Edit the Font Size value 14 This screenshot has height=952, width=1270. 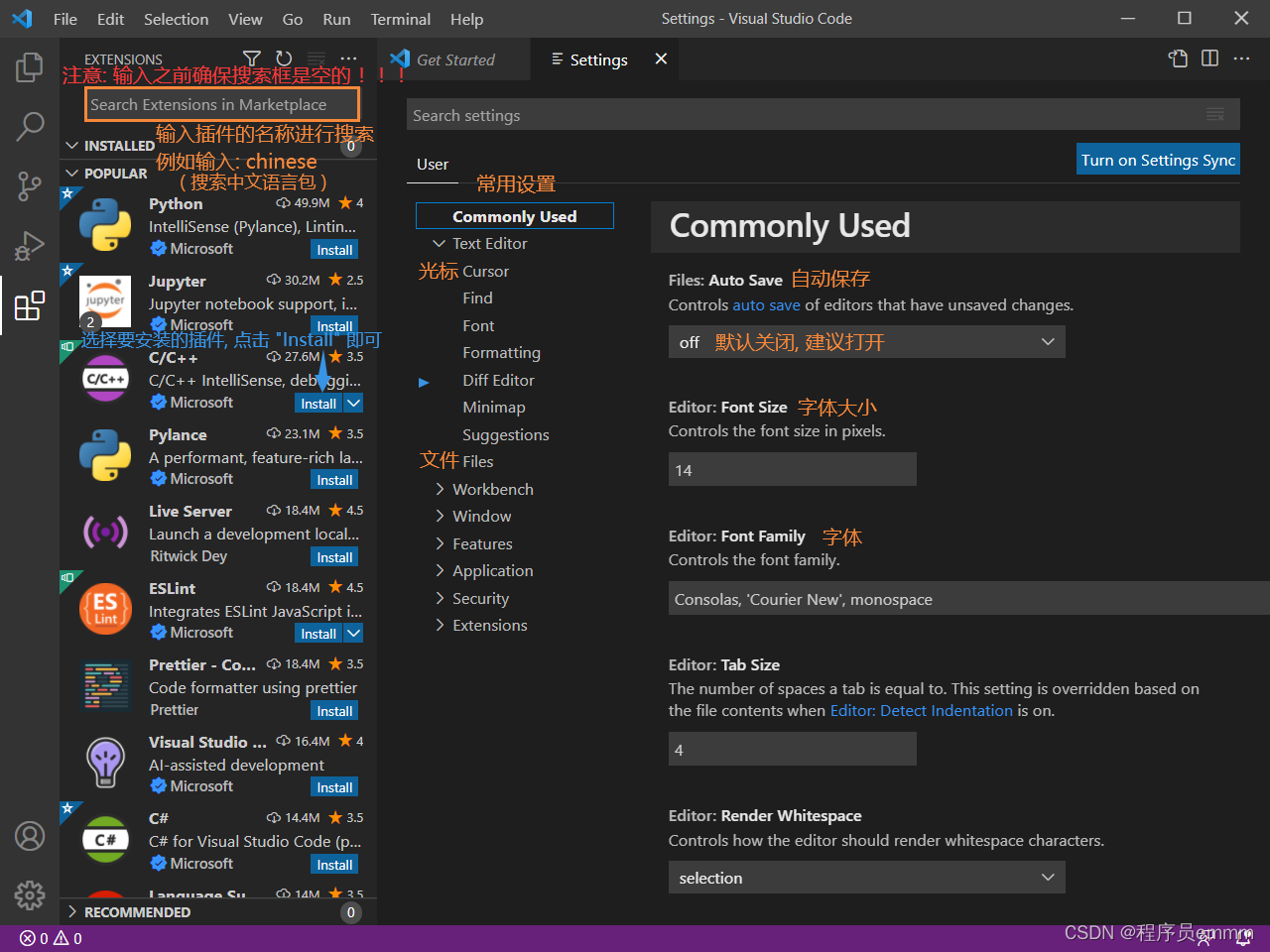(792, 470)
